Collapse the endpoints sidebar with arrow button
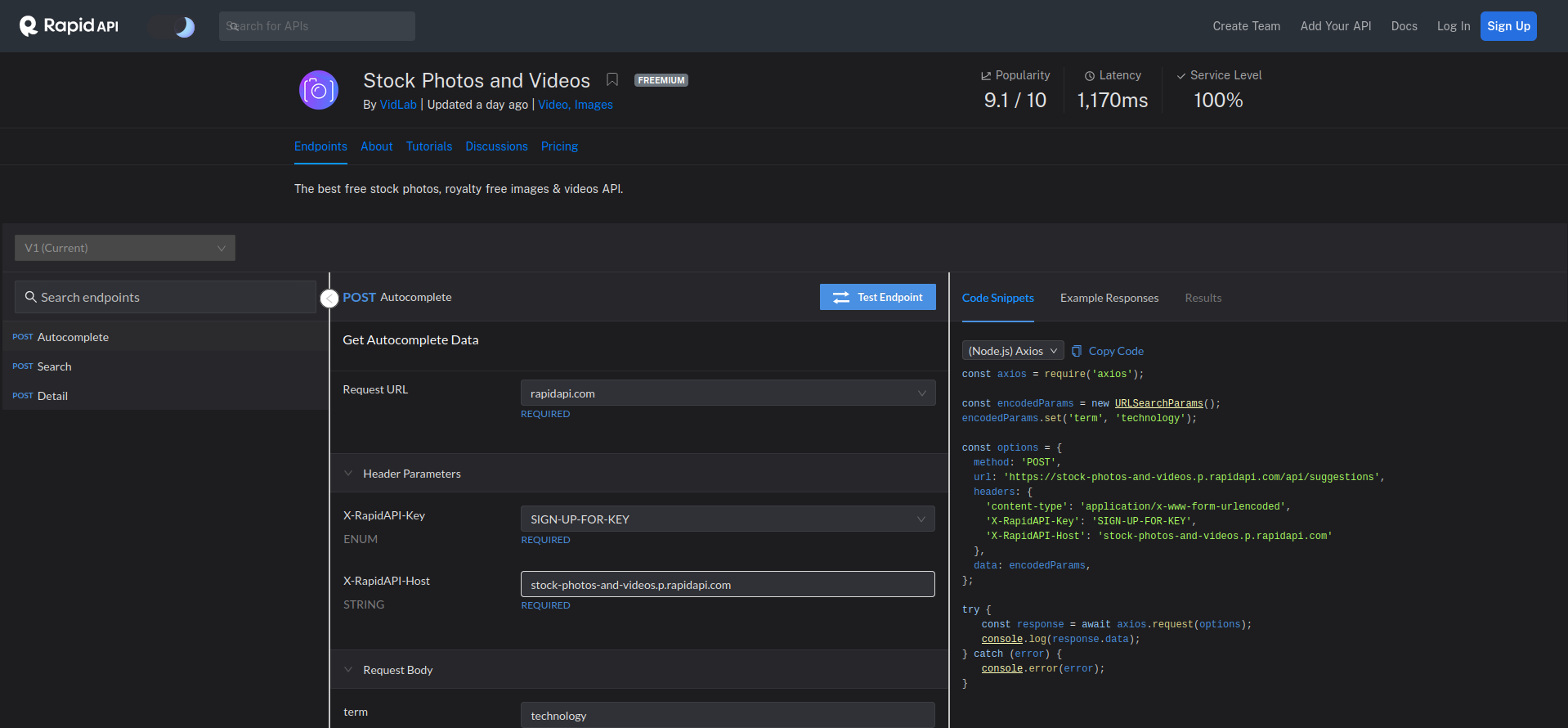1568x728 pixels. 329,299
